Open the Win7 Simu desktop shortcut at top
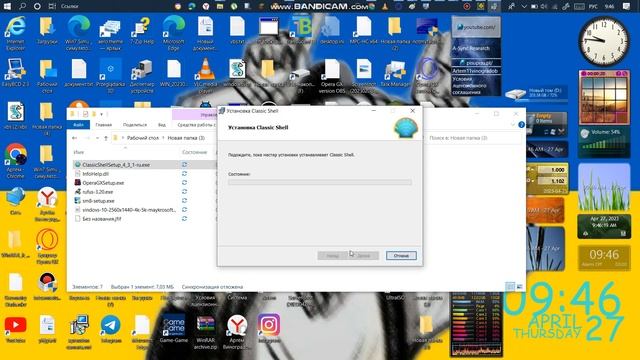This screenshot has width=640, height=360. (x=78, y=33)
